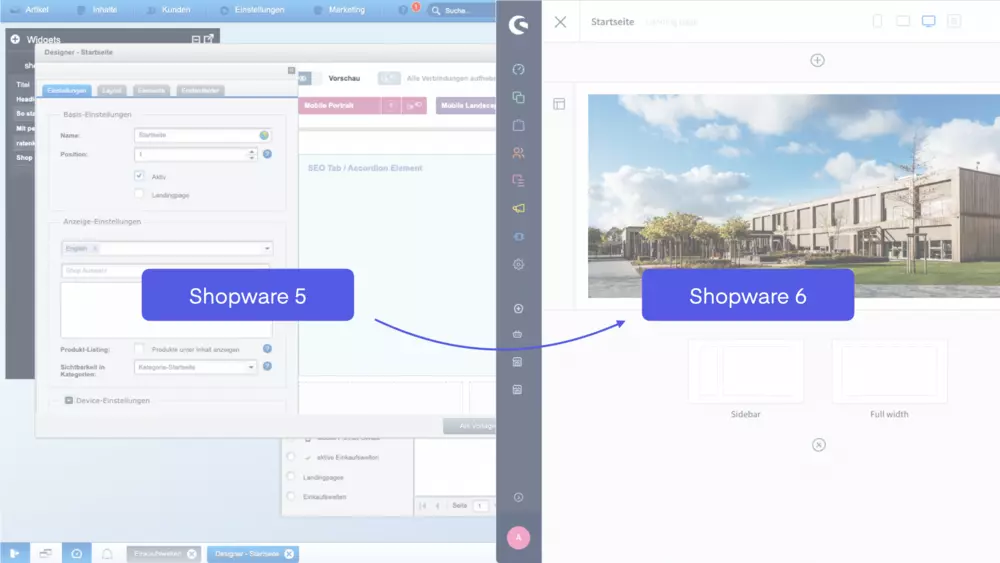The width and height of the screenshot is (1000, 563).
Task: Click the dashboard clock icon in taskbar
Action: coord(77,553)
